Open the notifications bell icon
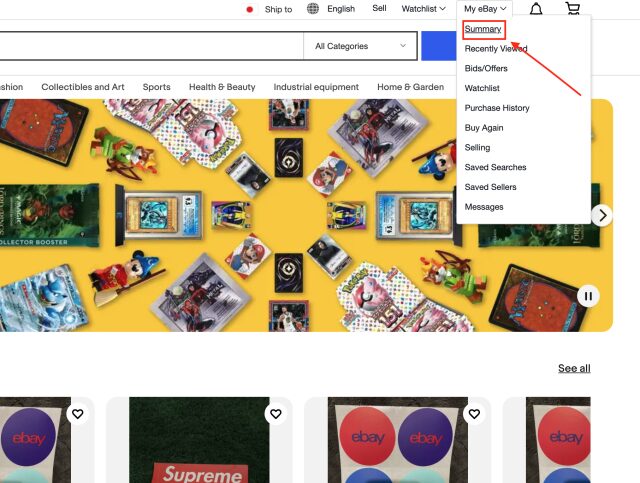Screen dimensions: 640x483 point(536,9)
